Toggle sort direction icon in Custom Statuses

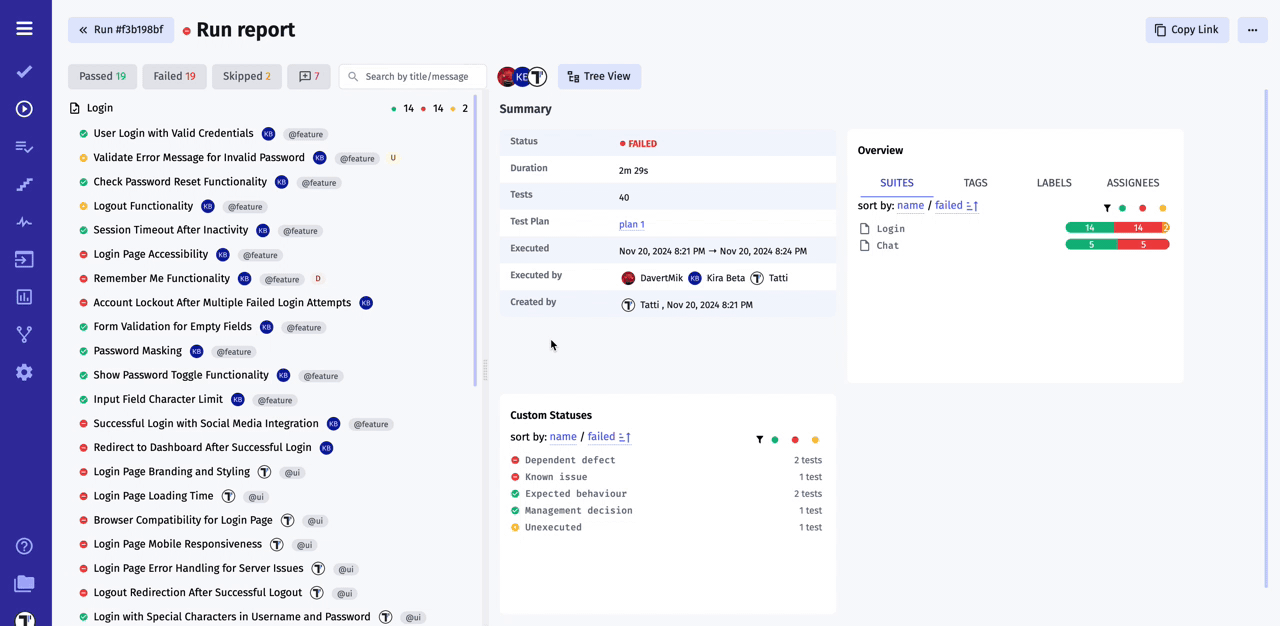click(x=624, y=437)
